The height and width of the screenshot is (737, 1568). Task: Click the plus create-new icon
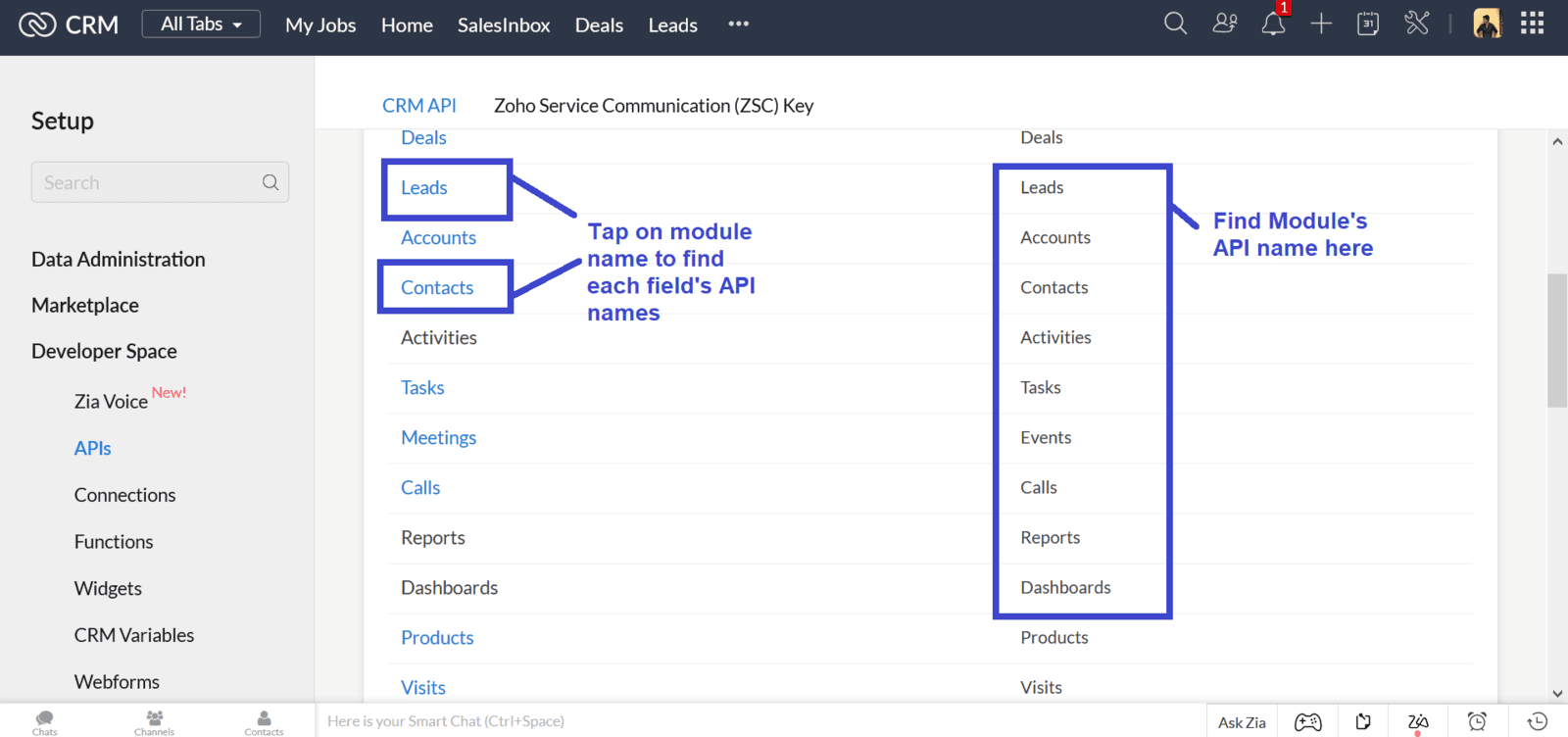1321,24
